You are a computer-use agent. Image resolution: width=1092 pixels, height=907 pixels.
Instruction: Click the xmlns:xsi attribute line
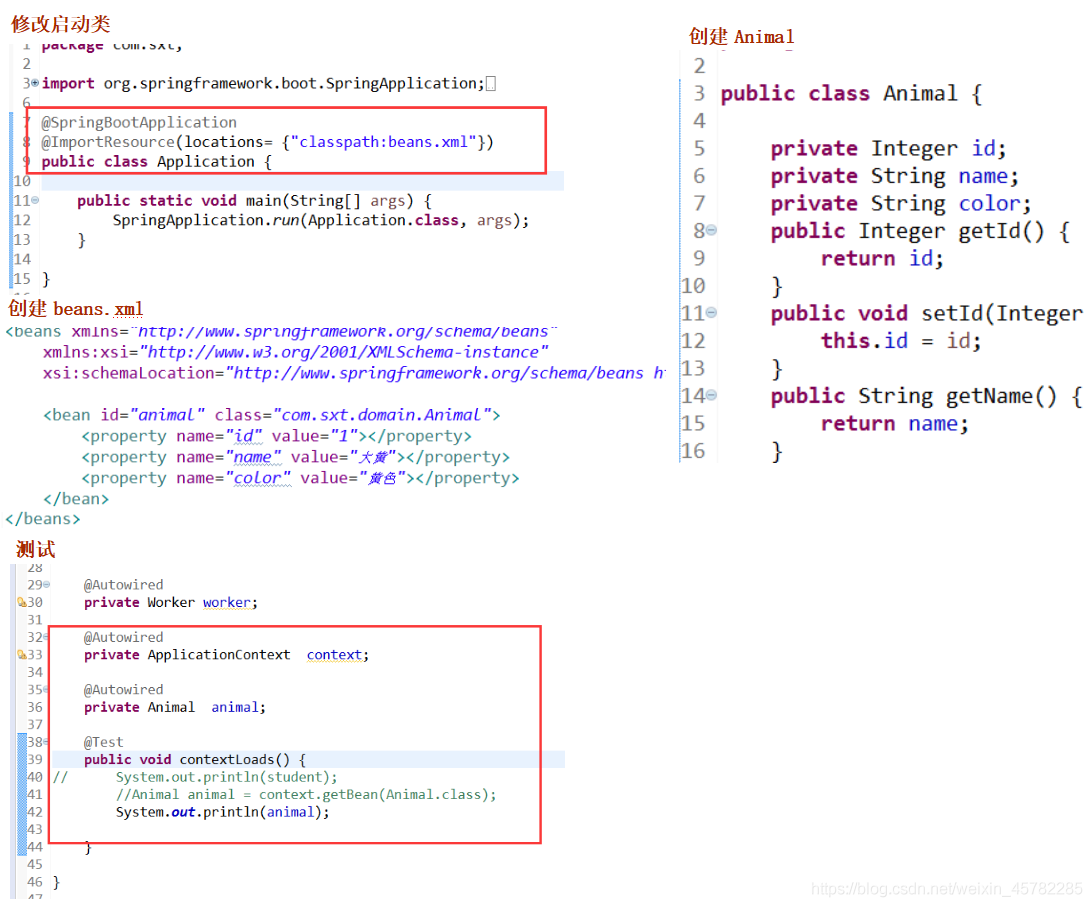pyautogui.click(x=296, y=352)
